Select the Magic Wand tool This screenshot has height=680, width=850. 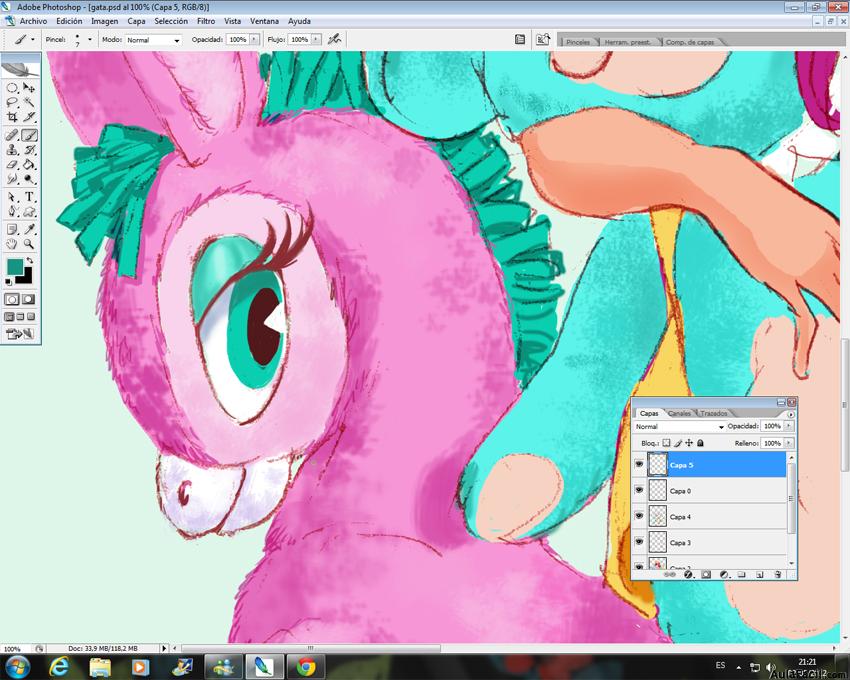click(29, 102)
